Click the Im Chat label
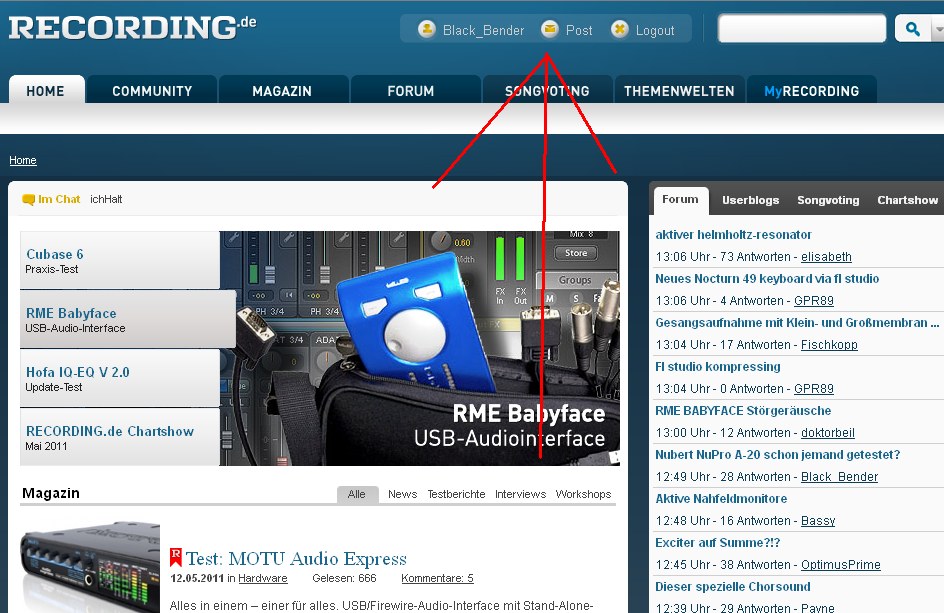944x613 pixels. (59, 199)
